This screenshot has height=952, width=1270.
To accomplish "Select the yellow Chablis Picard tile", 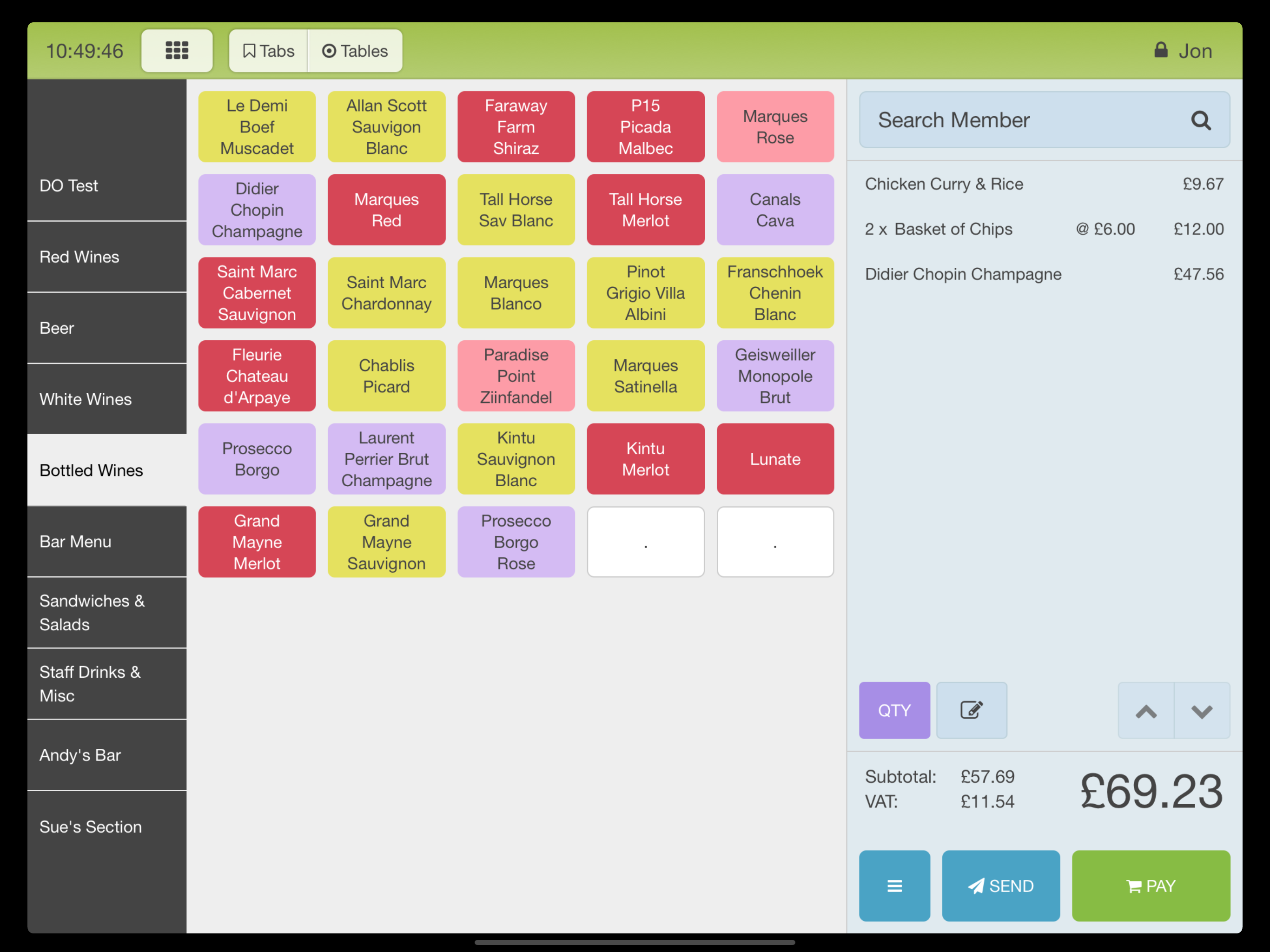I will click(x=386, y=376).
